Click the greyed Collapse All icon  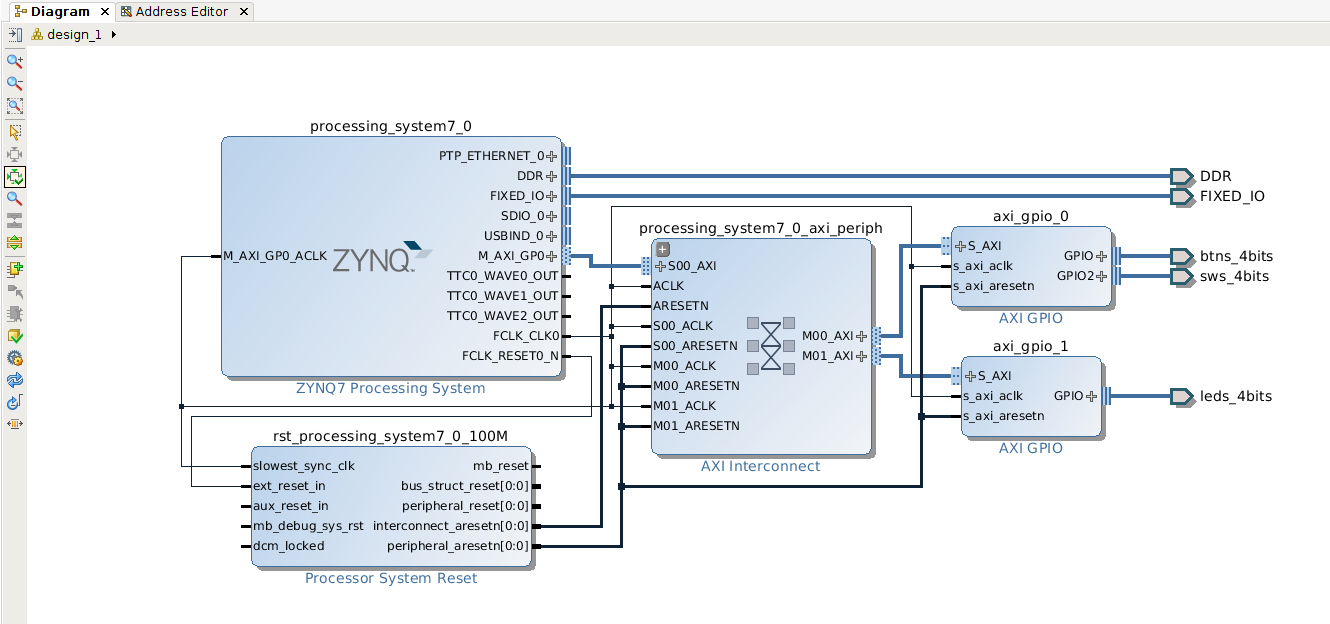point(15,221)
